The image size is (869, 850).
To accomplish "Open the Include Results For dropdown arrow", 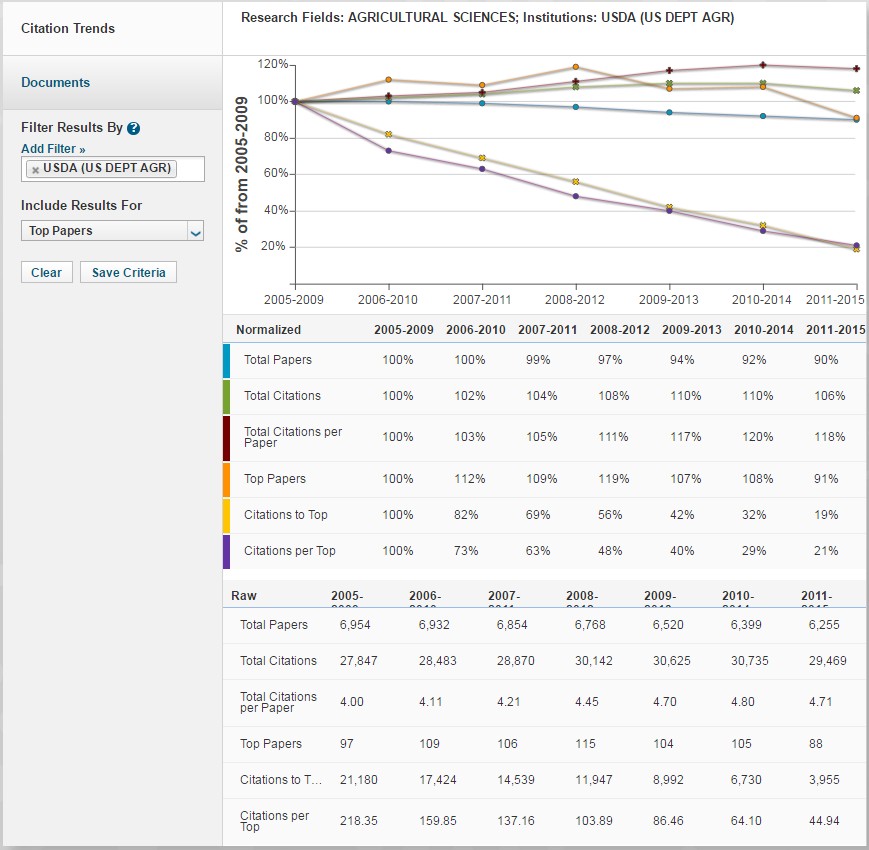I will 196,232.
